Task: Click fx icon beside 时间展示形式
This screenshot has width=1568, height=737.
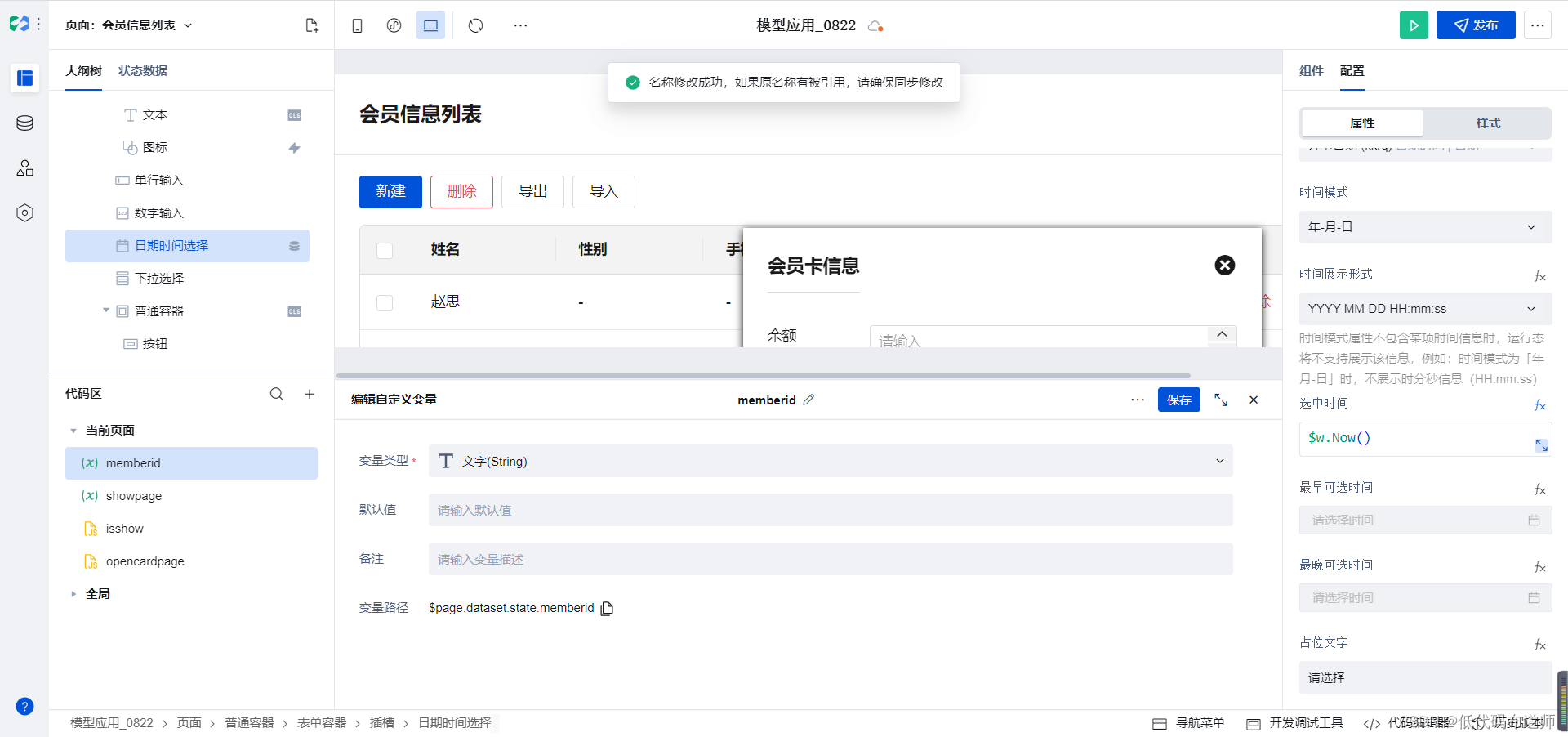Action: tap(1539, 276)
